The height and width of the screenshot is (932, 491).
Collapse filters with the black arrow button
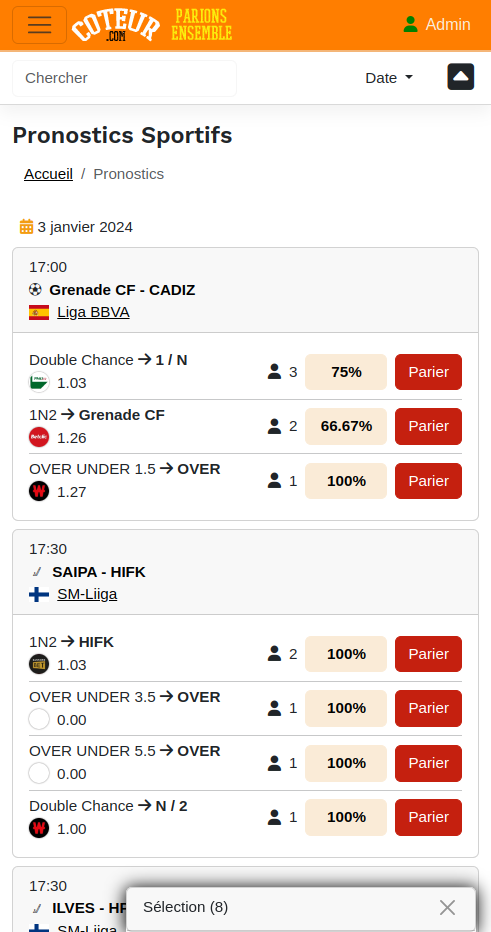pos(461,77)
